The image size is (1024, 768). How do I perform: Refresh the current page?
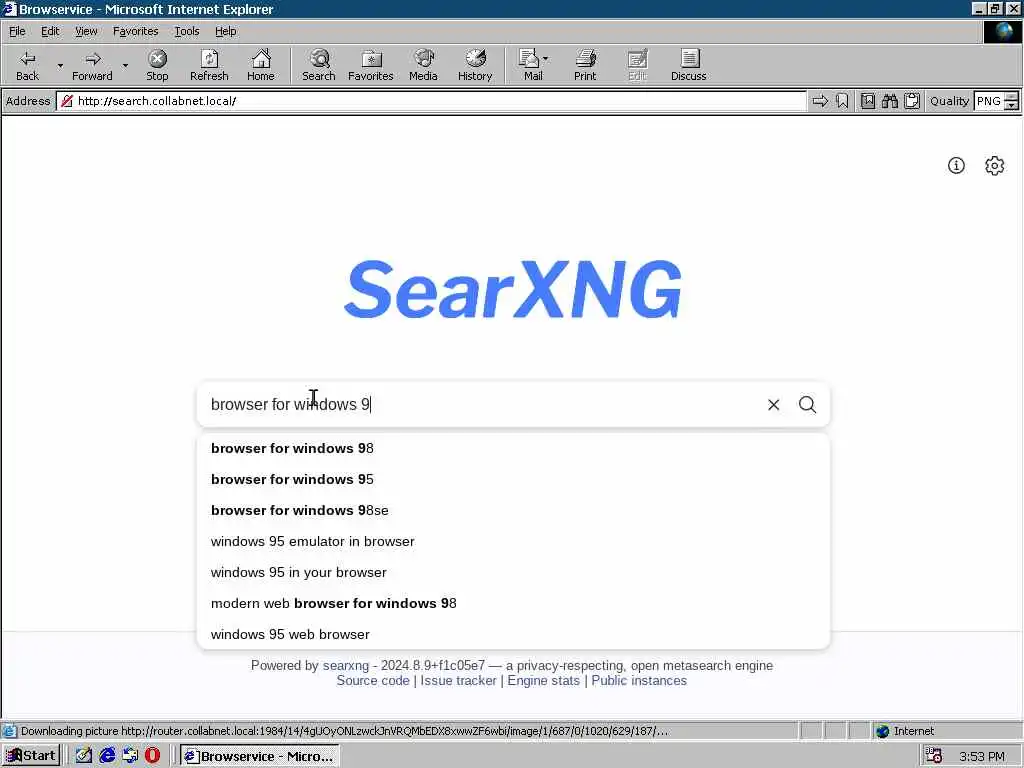pyautogui.click(x=209, y=65)
